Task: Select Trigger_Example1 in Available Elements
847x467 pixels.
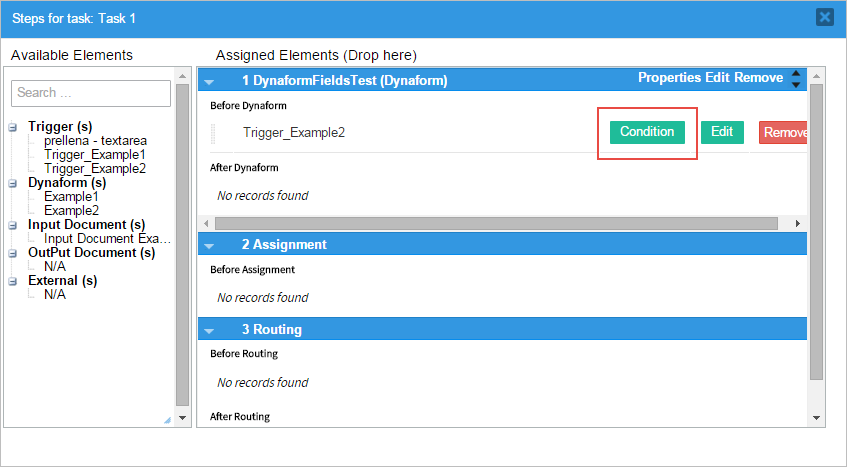Action: click(x=95, y=155)
